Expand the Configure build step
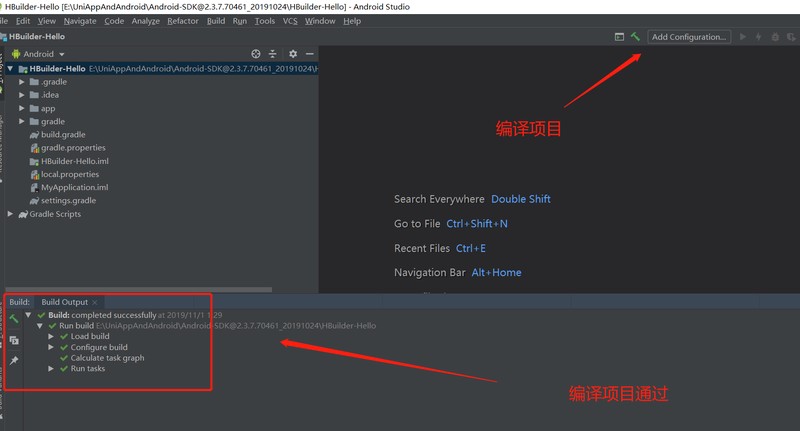Image resolution: width=800 pixels, height=431 pixels. click(51, 347)
